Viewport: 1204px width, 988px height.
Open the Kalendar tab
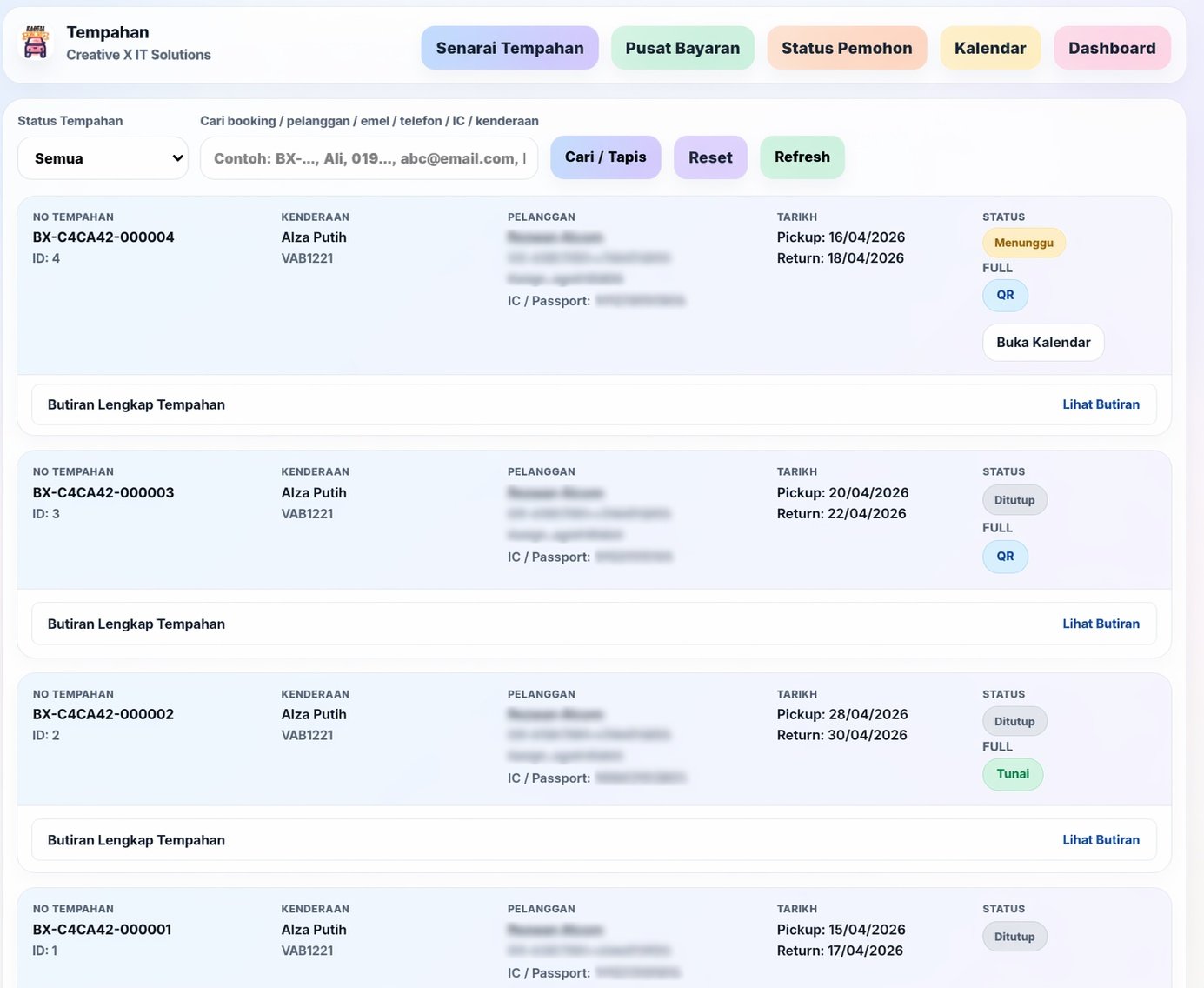[x=989, y=48]
